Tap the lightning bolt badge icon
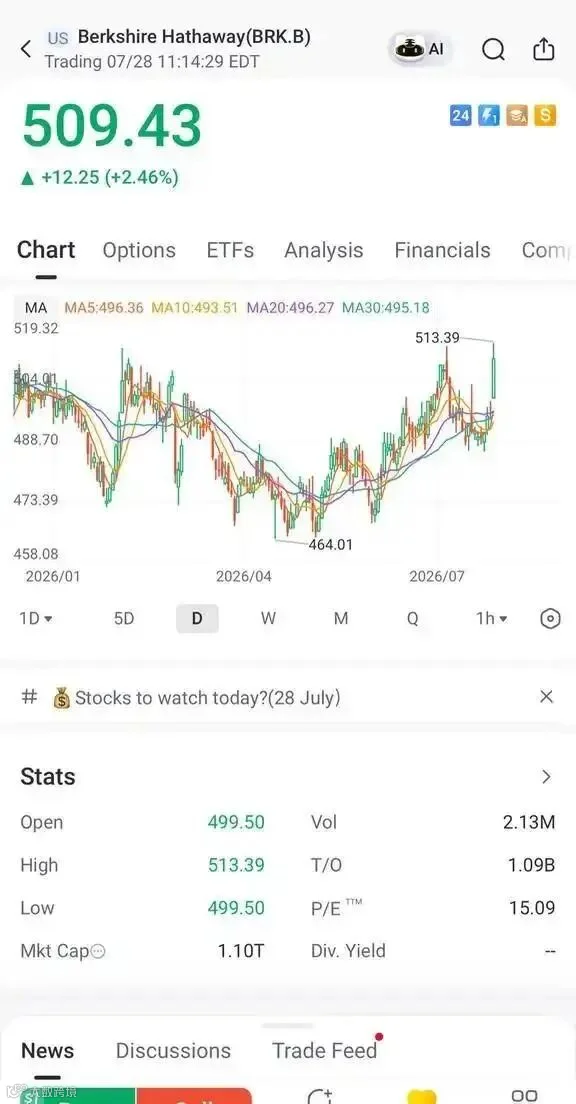The height and width of the screenshot is (1104, 576). pos(489,115)
